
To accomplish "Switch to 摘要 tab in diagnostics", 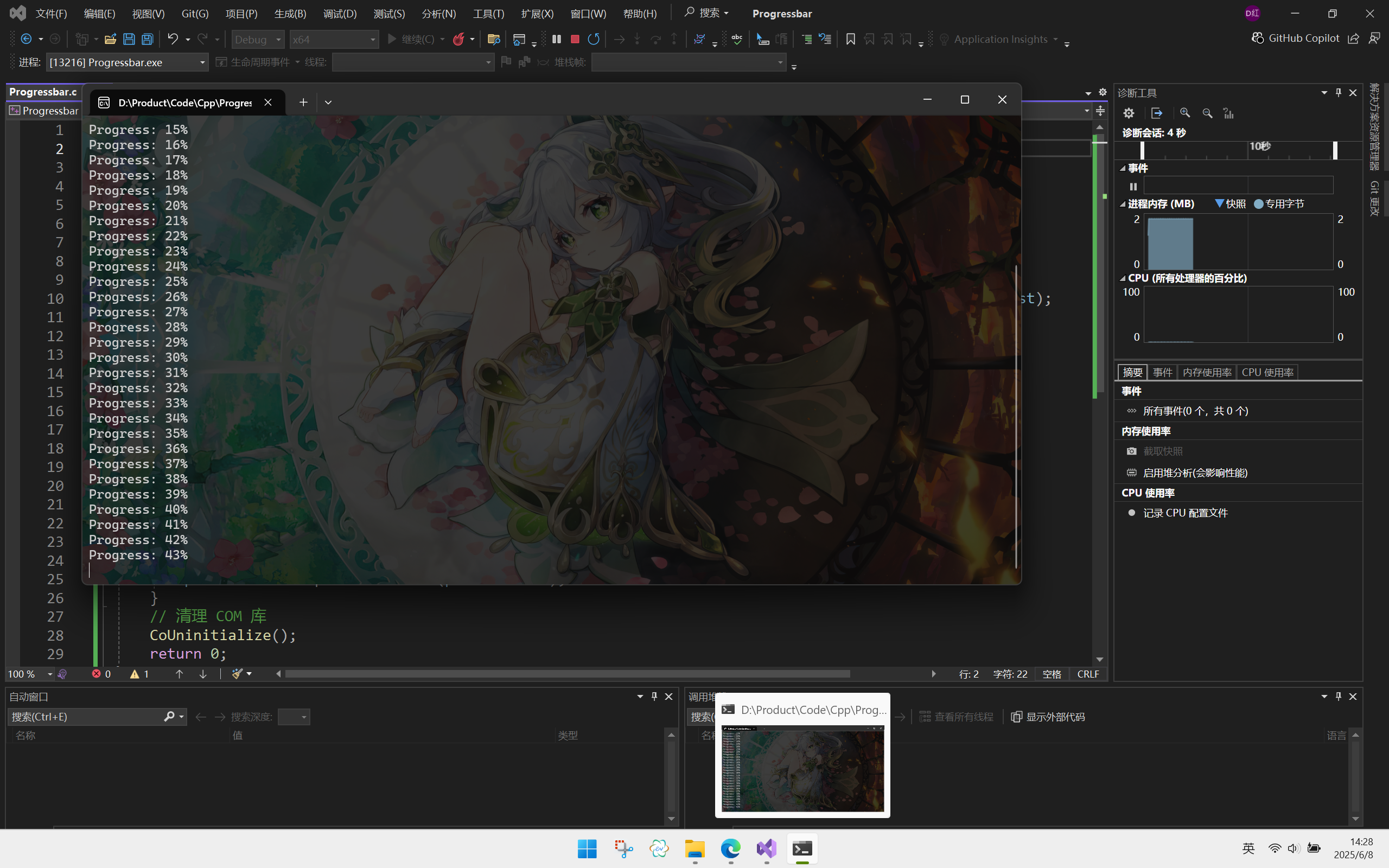I will (1132, 372).
